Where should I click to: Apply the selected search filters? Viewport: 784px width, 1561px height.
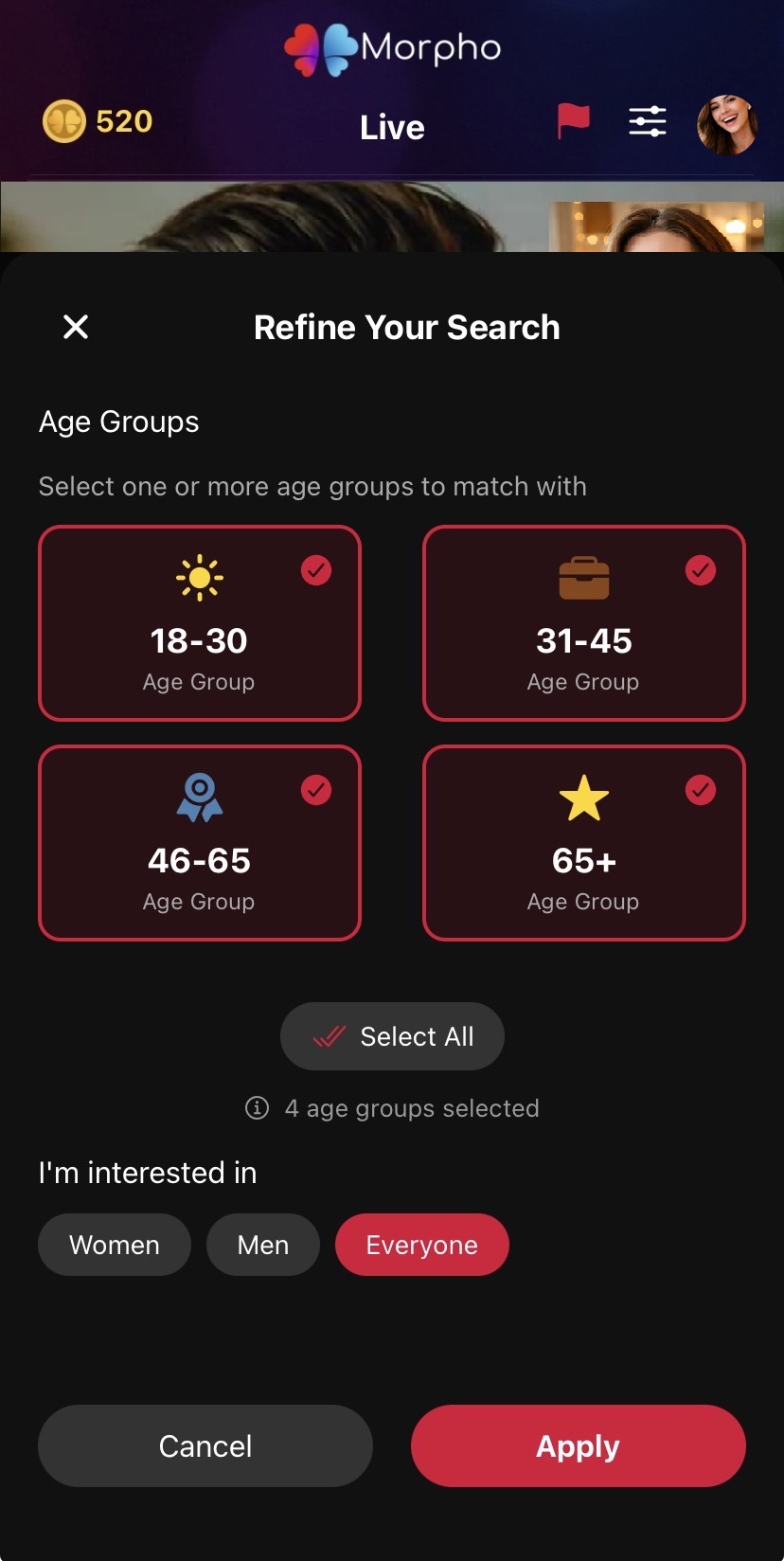579,1445
